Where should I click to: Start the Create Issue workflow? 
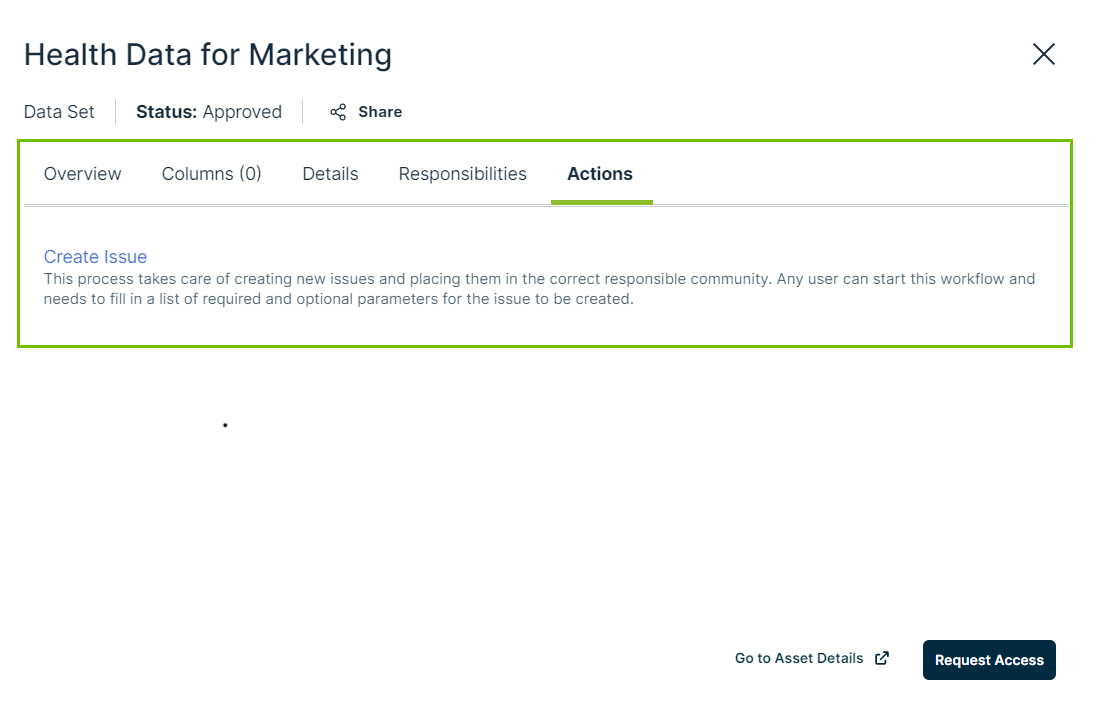95,257
